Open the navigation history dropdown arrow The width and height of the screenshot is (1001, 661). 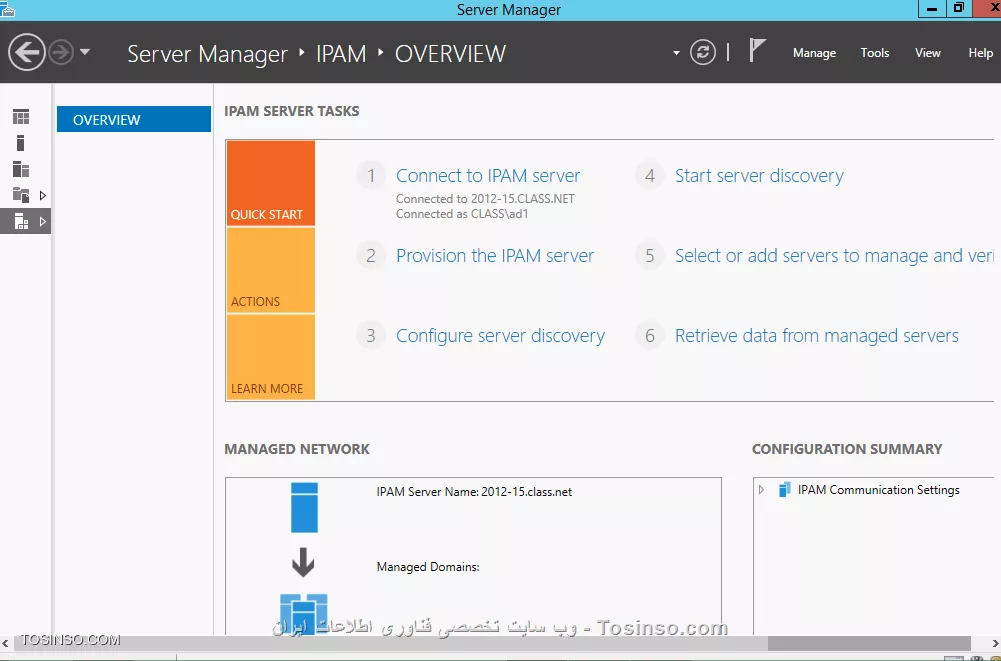[85, 52]
